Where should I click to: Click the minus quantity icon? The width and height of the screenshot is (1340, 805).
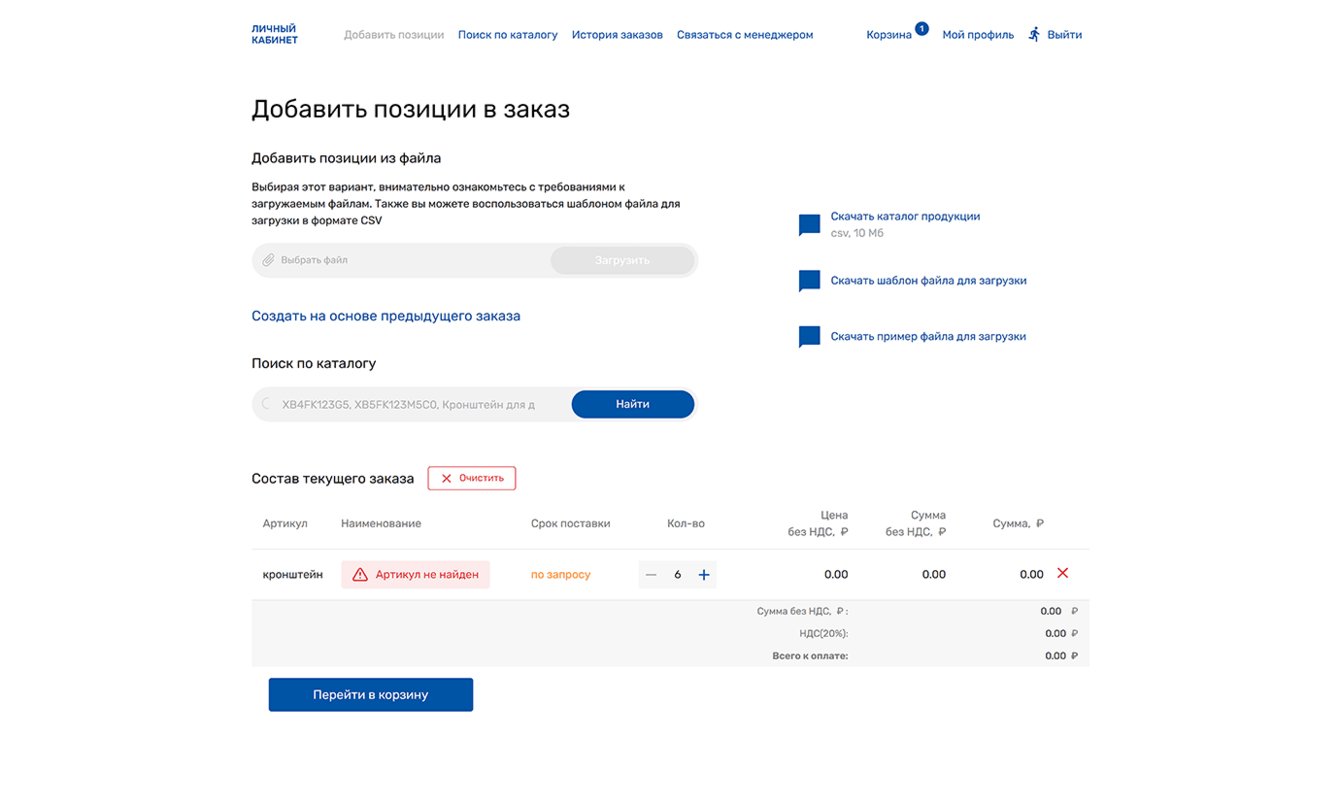pos(651,575)
